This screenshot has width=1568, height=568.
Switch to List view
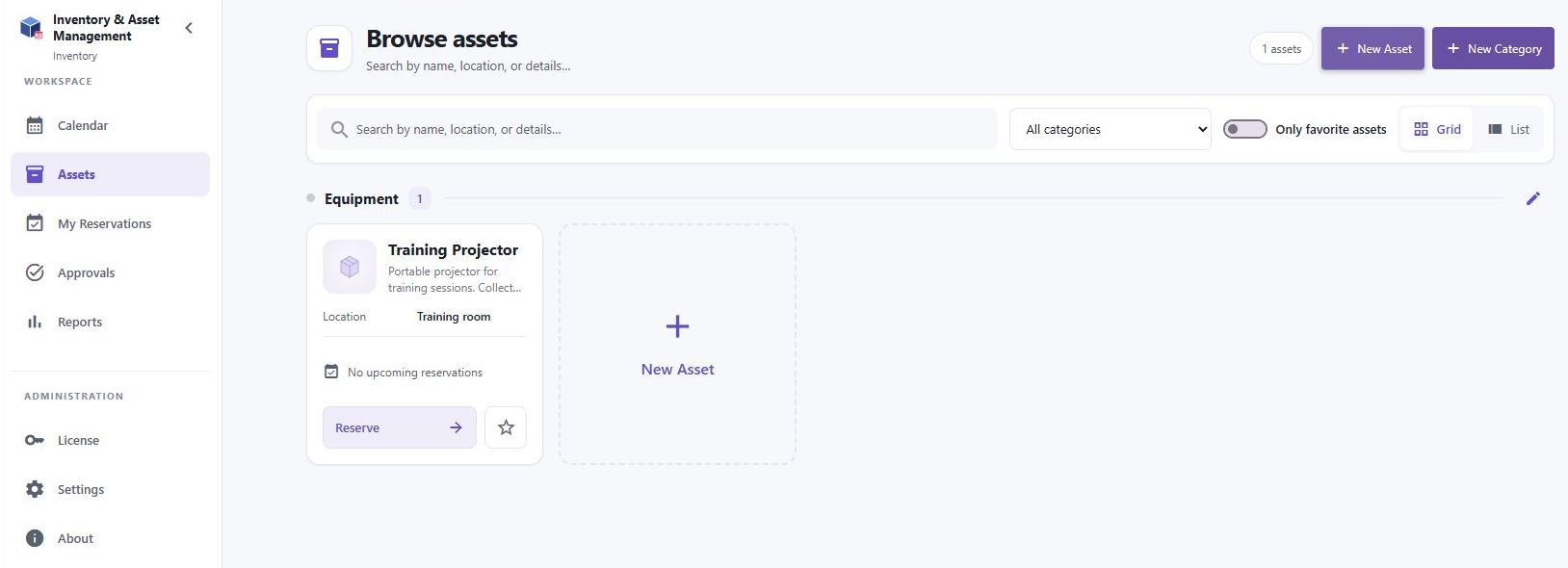[x=1508, y=129]
